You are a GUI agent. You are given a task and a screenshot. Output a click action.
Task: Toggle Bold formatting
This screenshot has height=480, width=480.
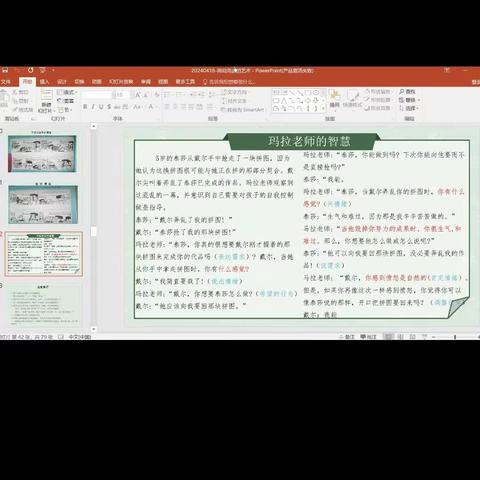point(85,107)
